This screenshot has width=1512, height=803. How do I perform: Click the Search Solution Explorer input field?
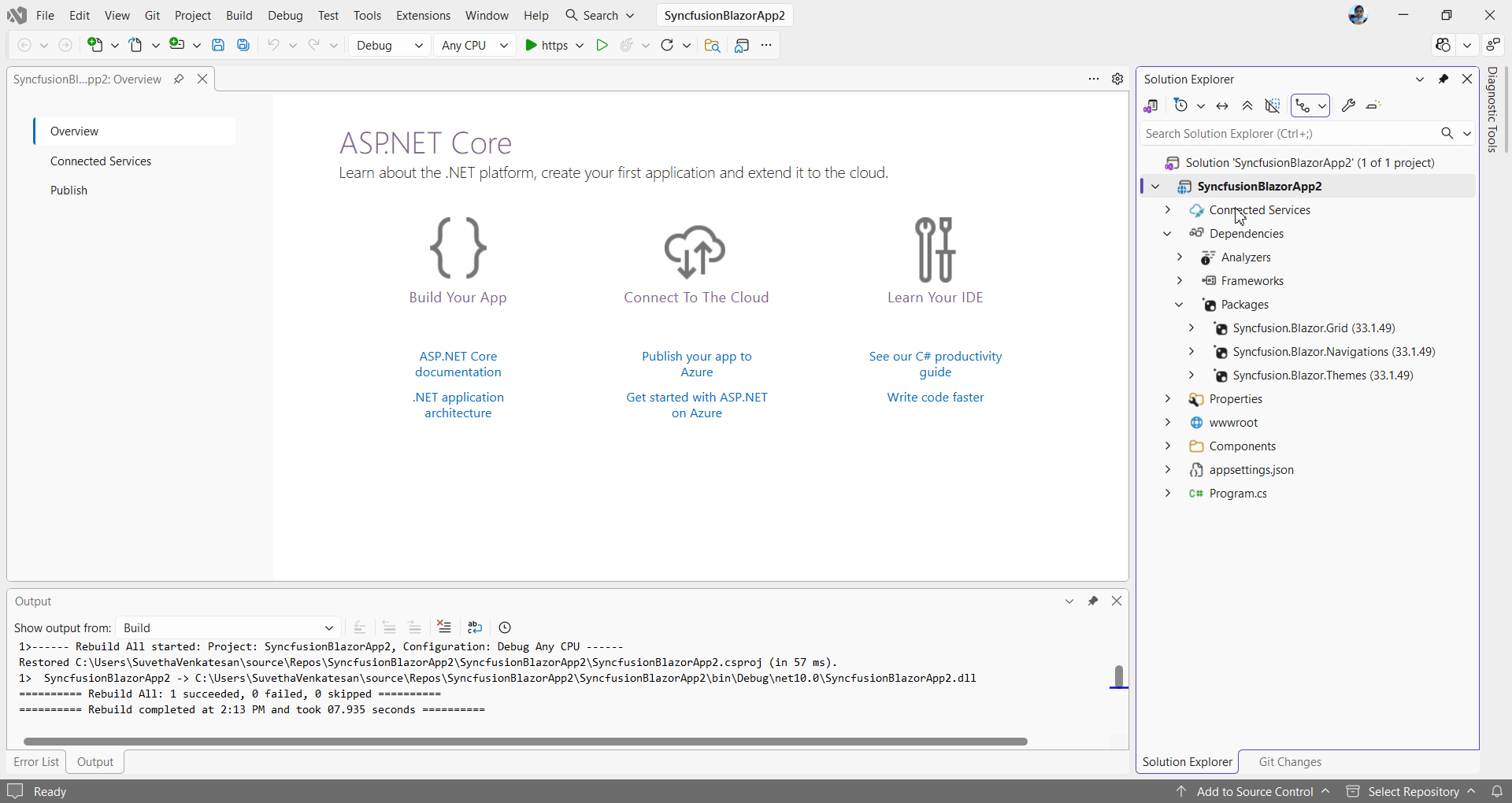(x=1289, y=133)
